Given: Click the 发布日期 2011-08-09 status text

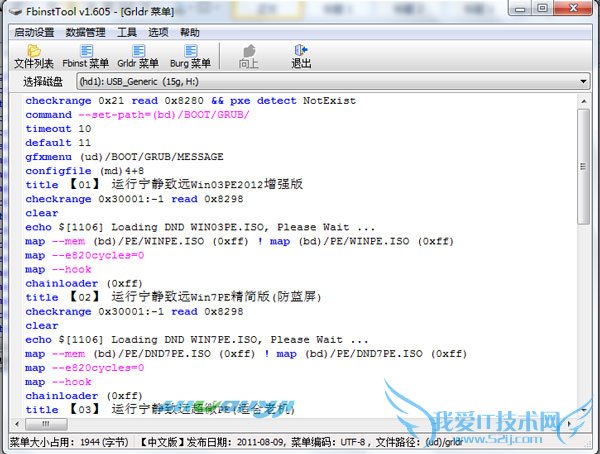Looking at the screenshot, I should [x=235, y=443].
